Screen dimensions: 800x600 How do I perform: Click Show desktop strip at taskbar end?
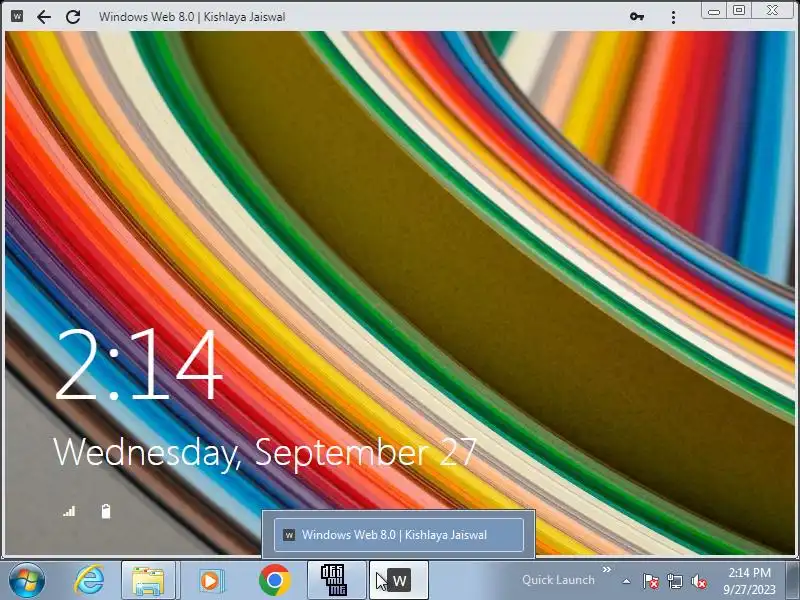click(x=793, y=580)
